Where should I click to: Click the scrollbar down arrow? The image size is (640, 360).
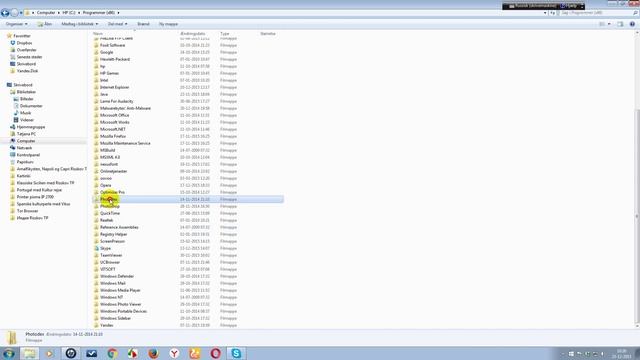pos(637,326)
